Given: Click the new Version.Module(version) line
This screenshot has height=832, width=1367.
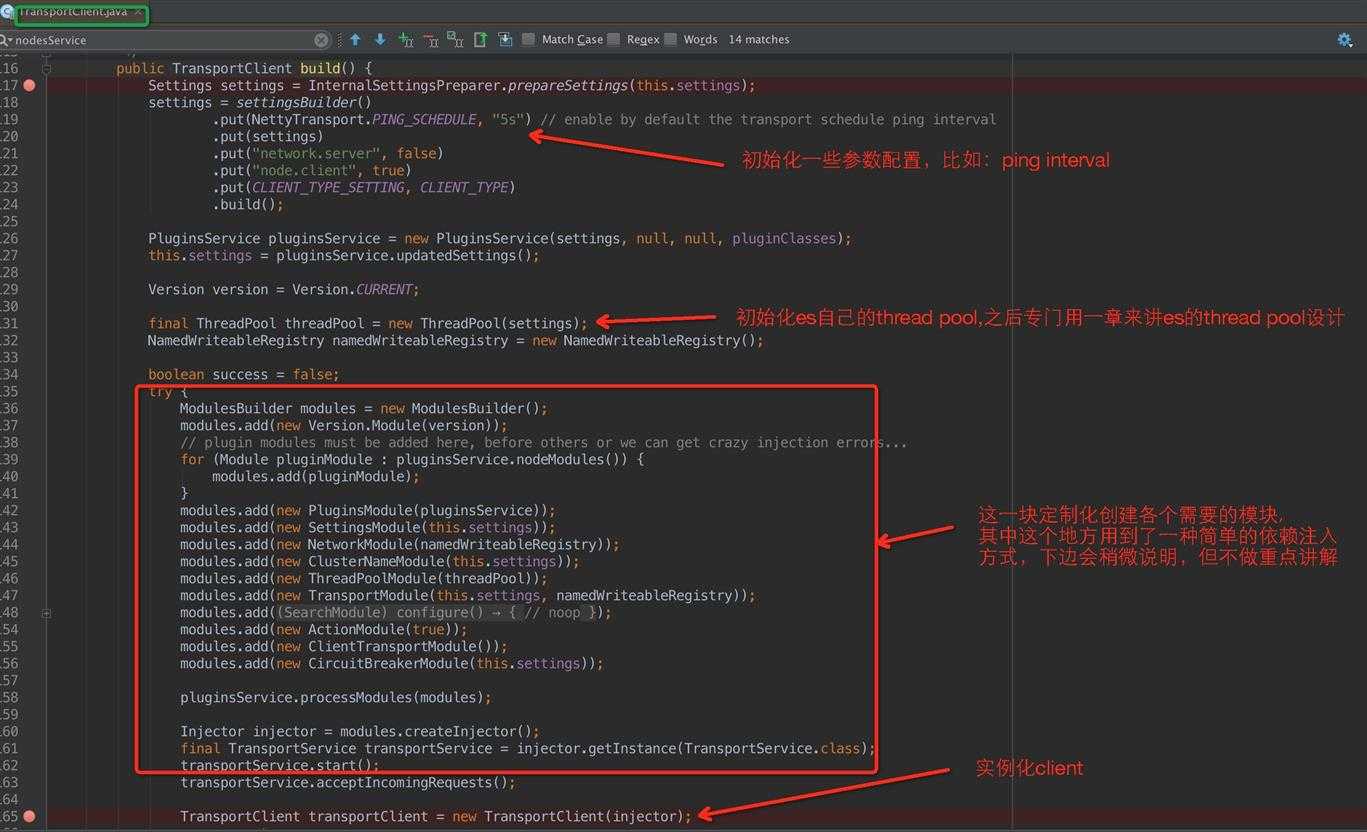Looking at the screenshot, I should point(344,426).
